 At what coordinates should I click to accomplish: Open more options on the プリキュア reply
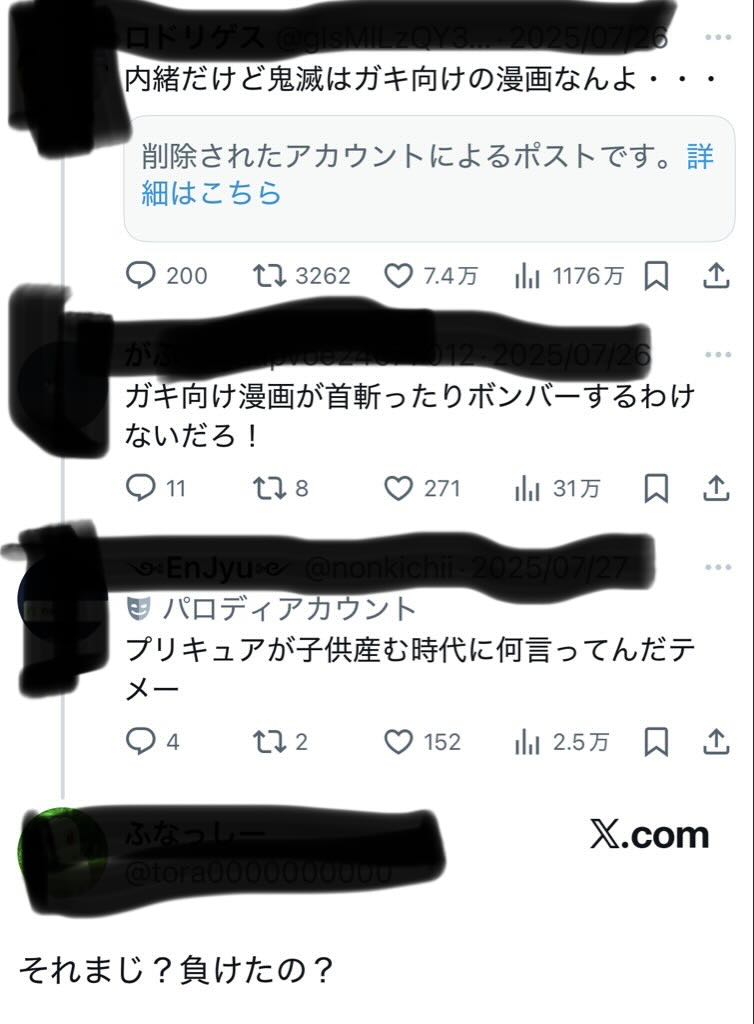718,567
